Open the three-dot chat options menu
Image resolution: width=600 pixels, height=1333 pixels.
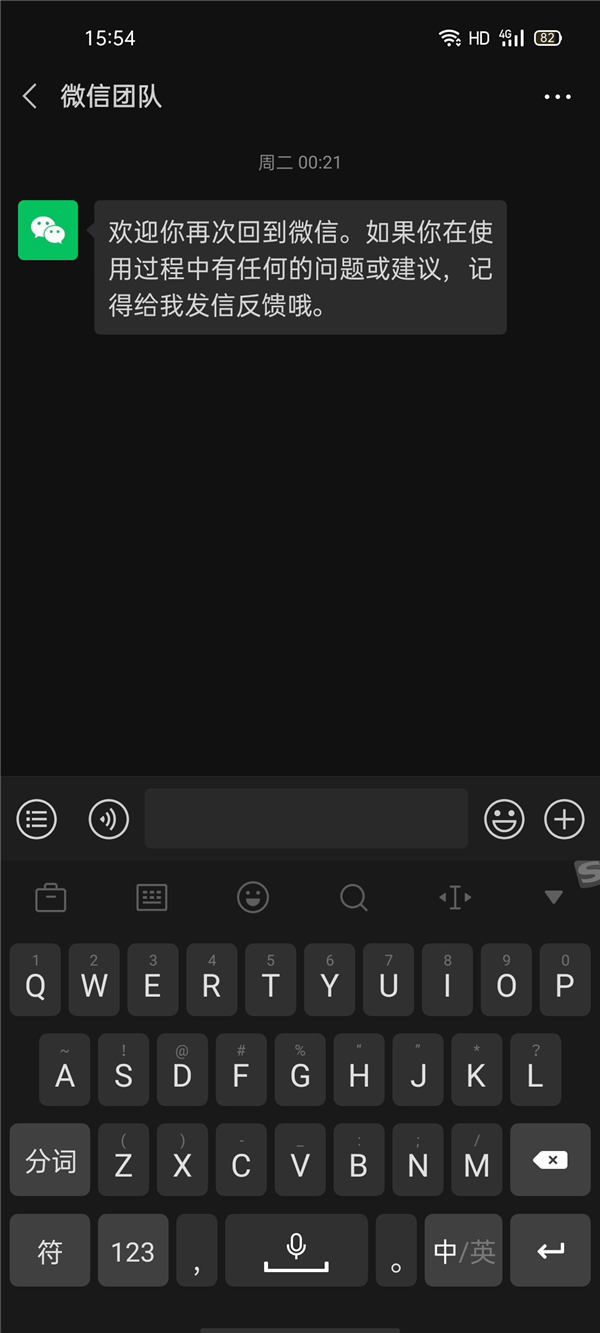pyautogui.click(x=557, y=97)
